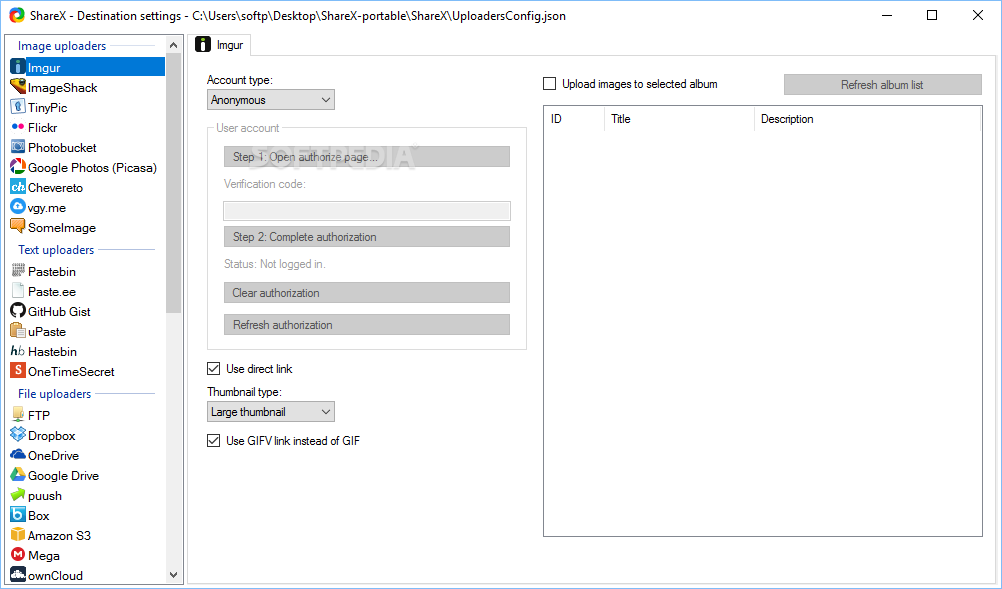The width and height of the screenshot is (1002, 589).
Task: Open the Account type dropdown
Action: tap(271, 100)
